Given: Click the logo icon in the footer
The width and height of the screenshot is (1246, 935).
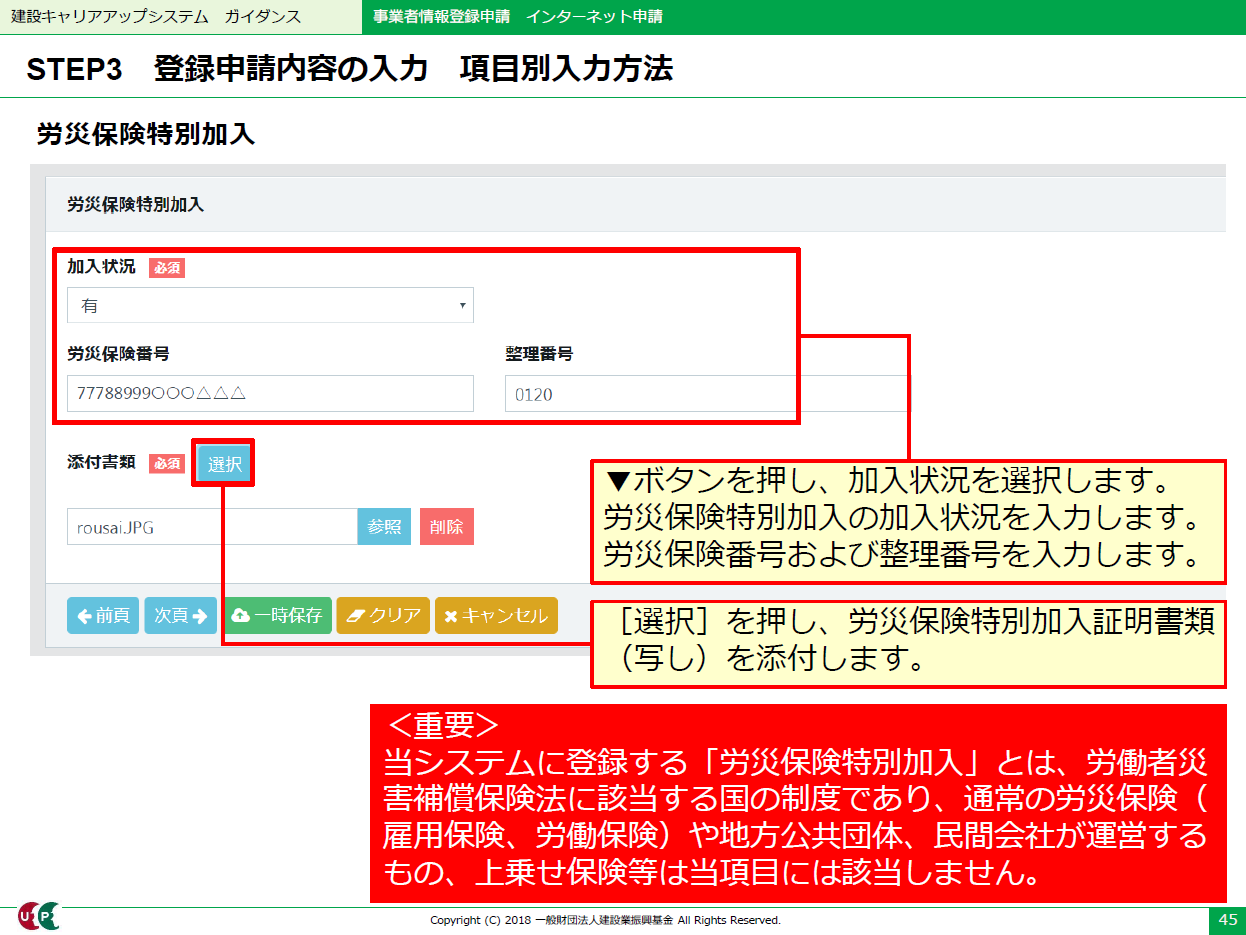Looking at the screenshot, I should pyautogui.click(x=40, y=916).
